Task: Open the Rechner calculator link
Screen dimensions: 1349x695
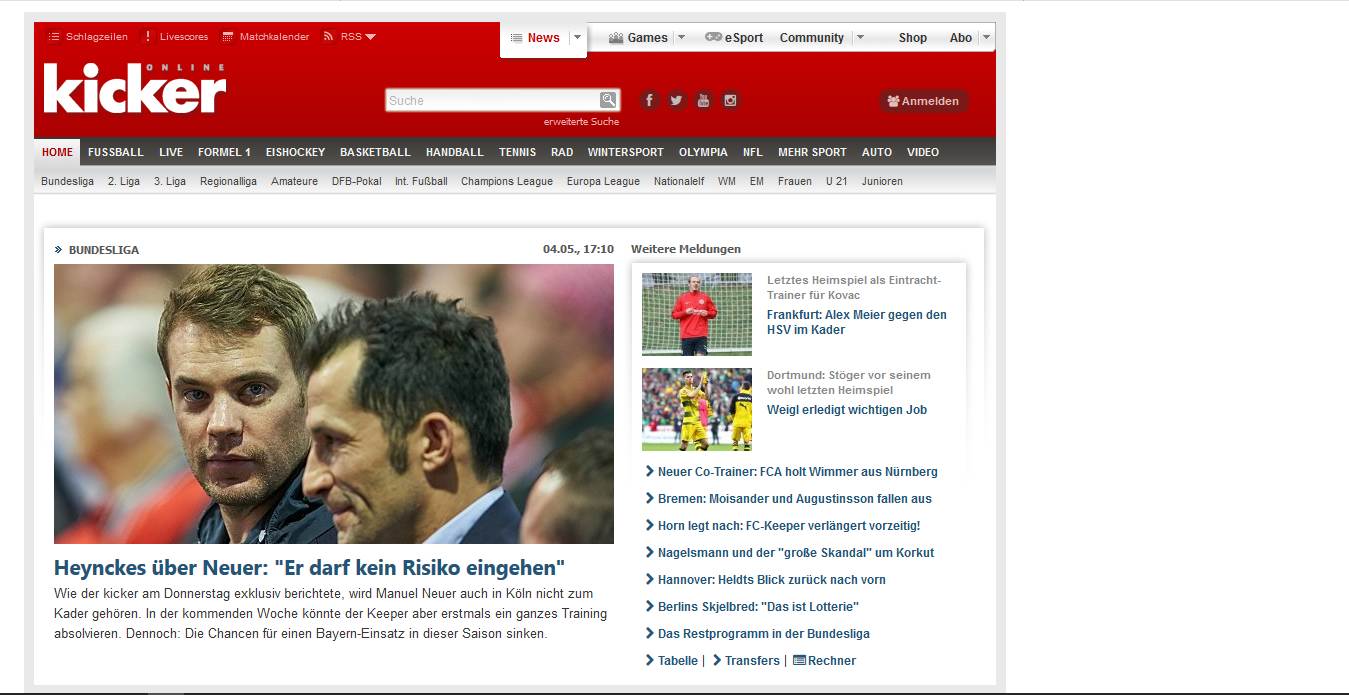Action: pyautogui.click(x=831, y=661)
